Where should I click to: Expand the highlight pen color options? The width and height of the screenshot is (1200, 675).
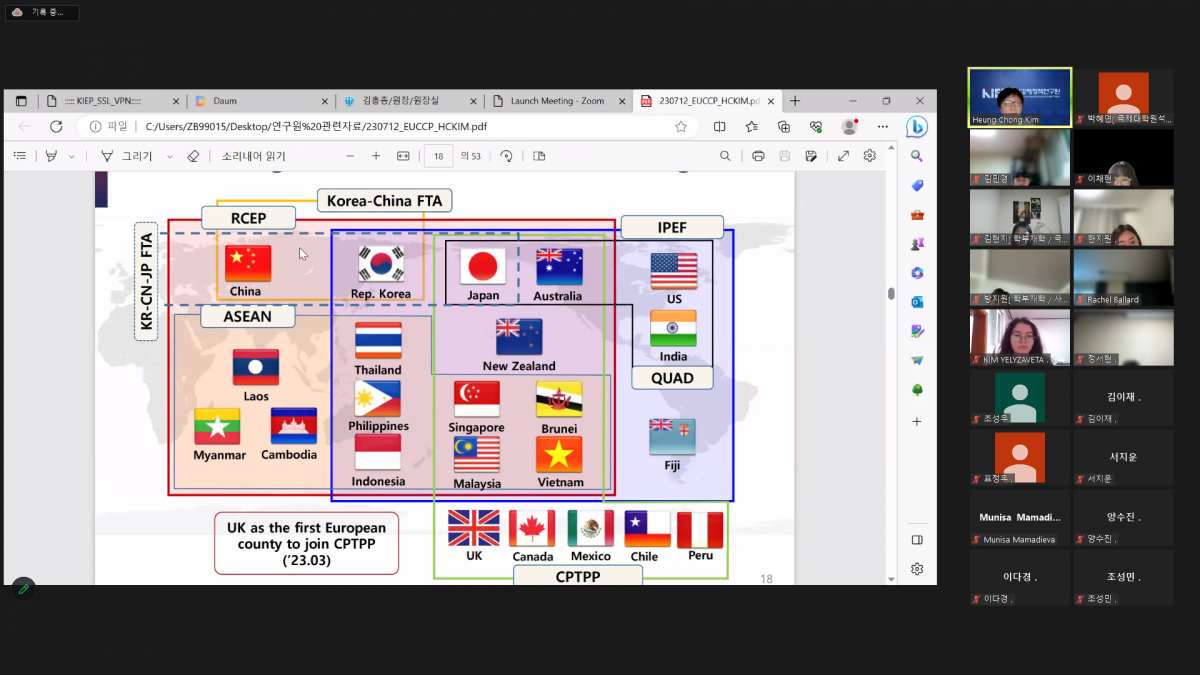(x=71, y=156)
